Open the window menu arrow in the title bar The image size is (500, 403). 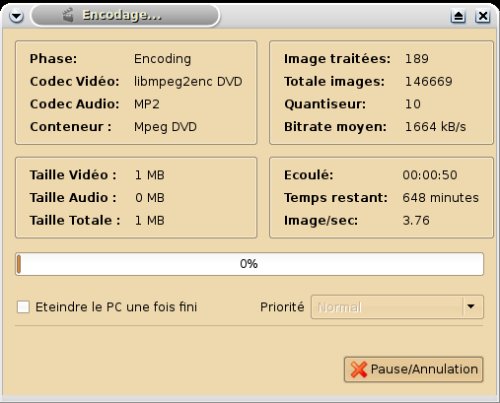[x=16, y=16]
